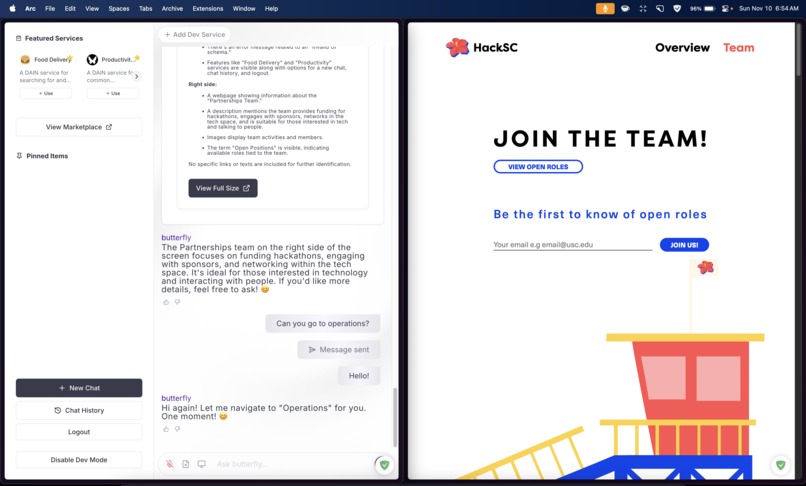Click the Featured Services heading icon

tap(19, 39)
